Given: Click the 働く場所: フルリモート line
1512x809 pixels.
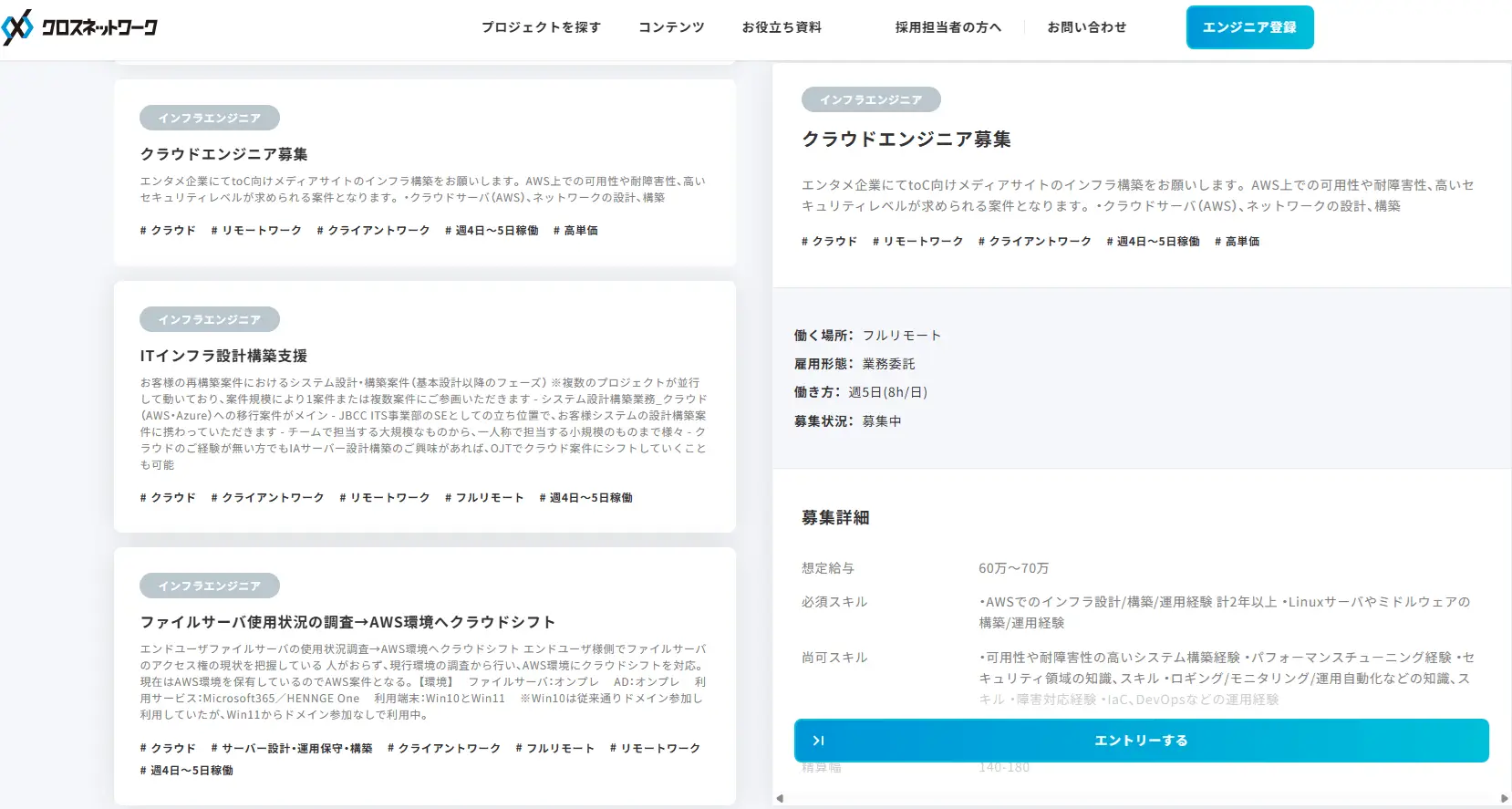Looking at the screenshot, I should click(867, 336).
